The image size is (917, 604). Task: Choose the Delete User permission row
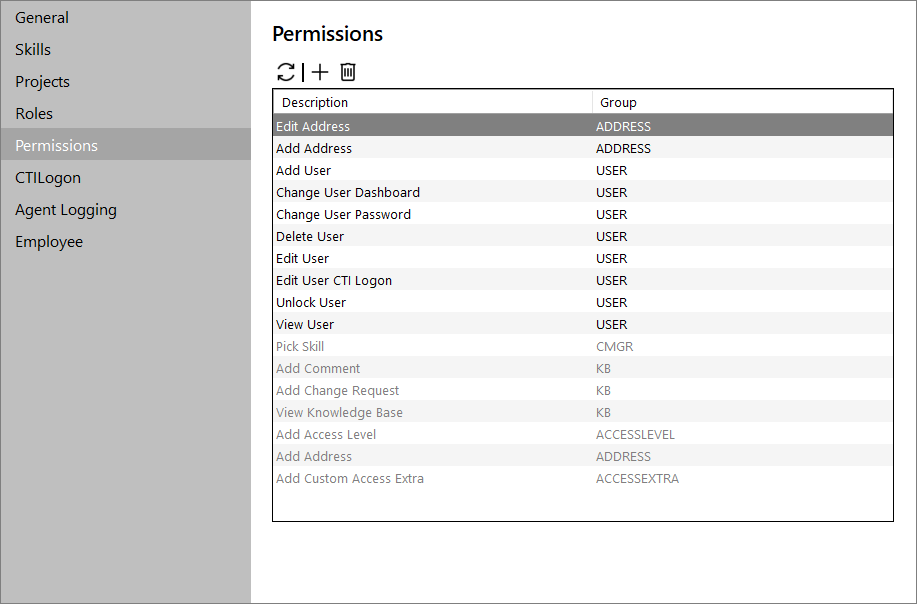583,236
